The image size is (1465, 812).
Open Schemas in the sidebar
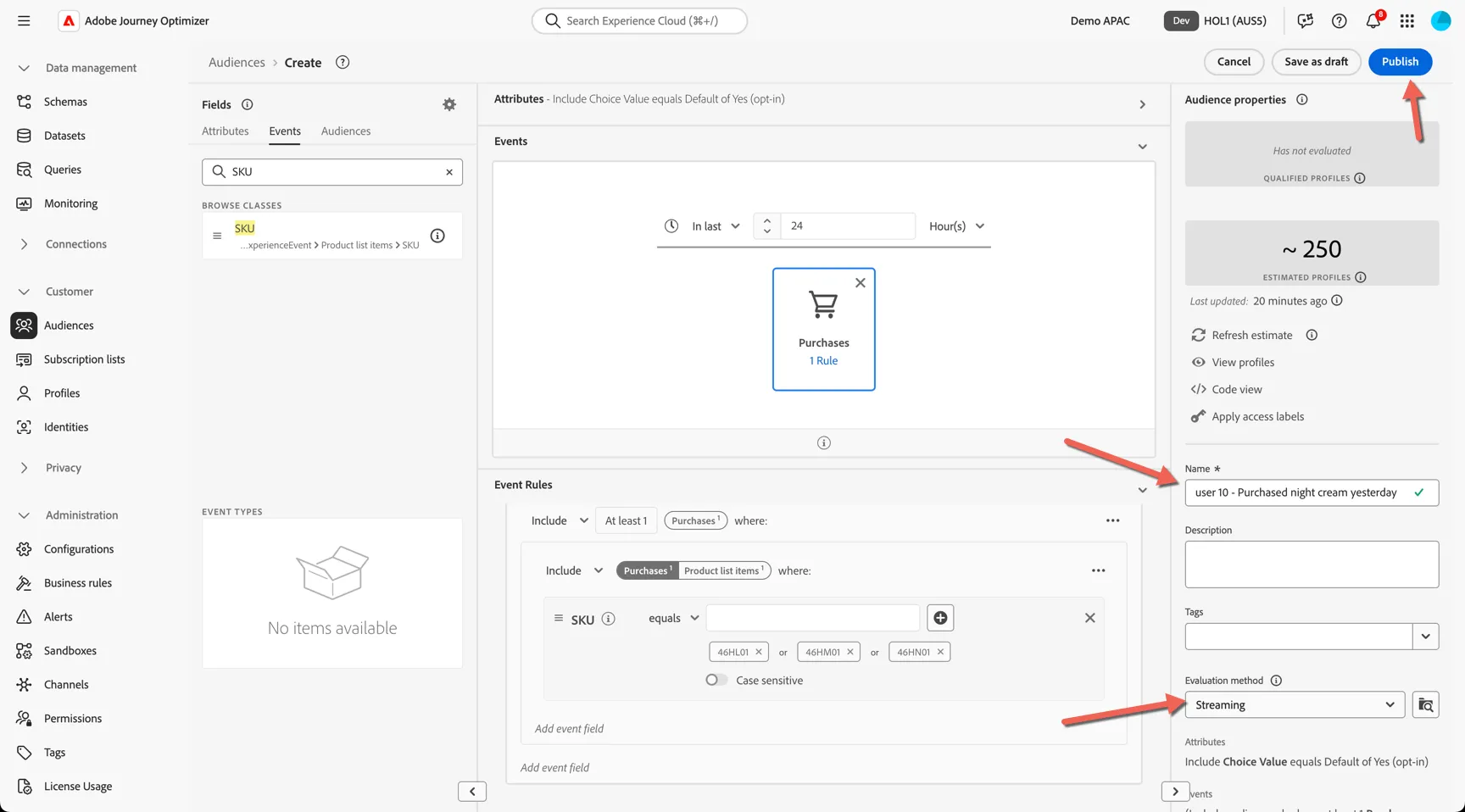[65, 102]
